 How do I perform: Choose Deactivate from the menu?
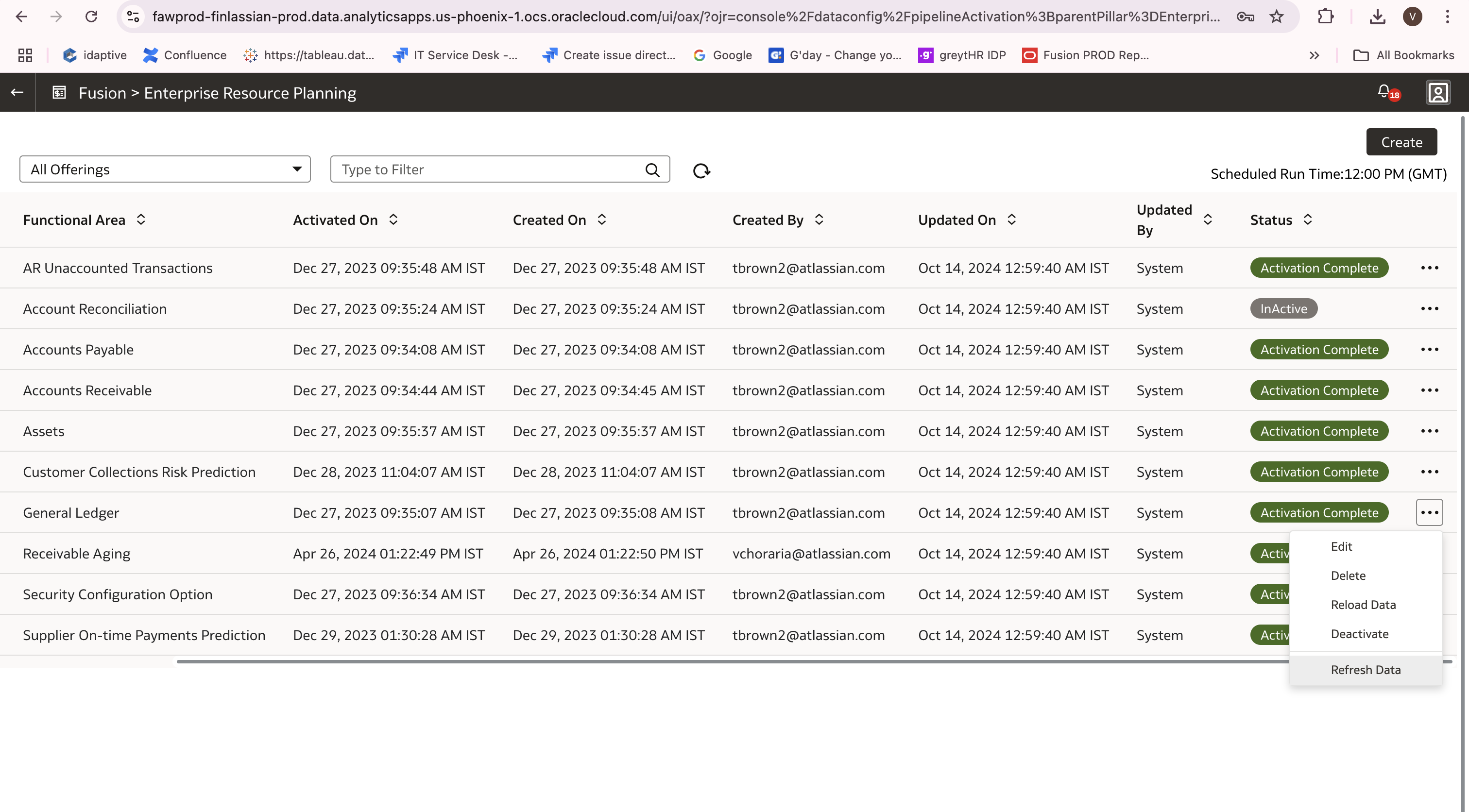point(1366,634)
